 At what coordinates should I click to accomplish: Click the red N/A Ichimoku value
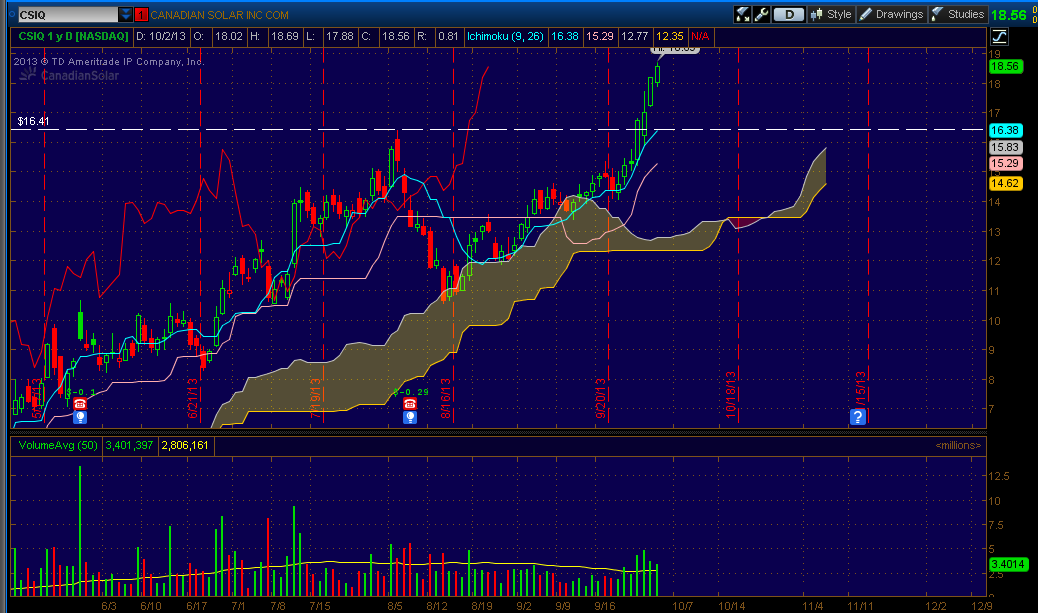700,36
